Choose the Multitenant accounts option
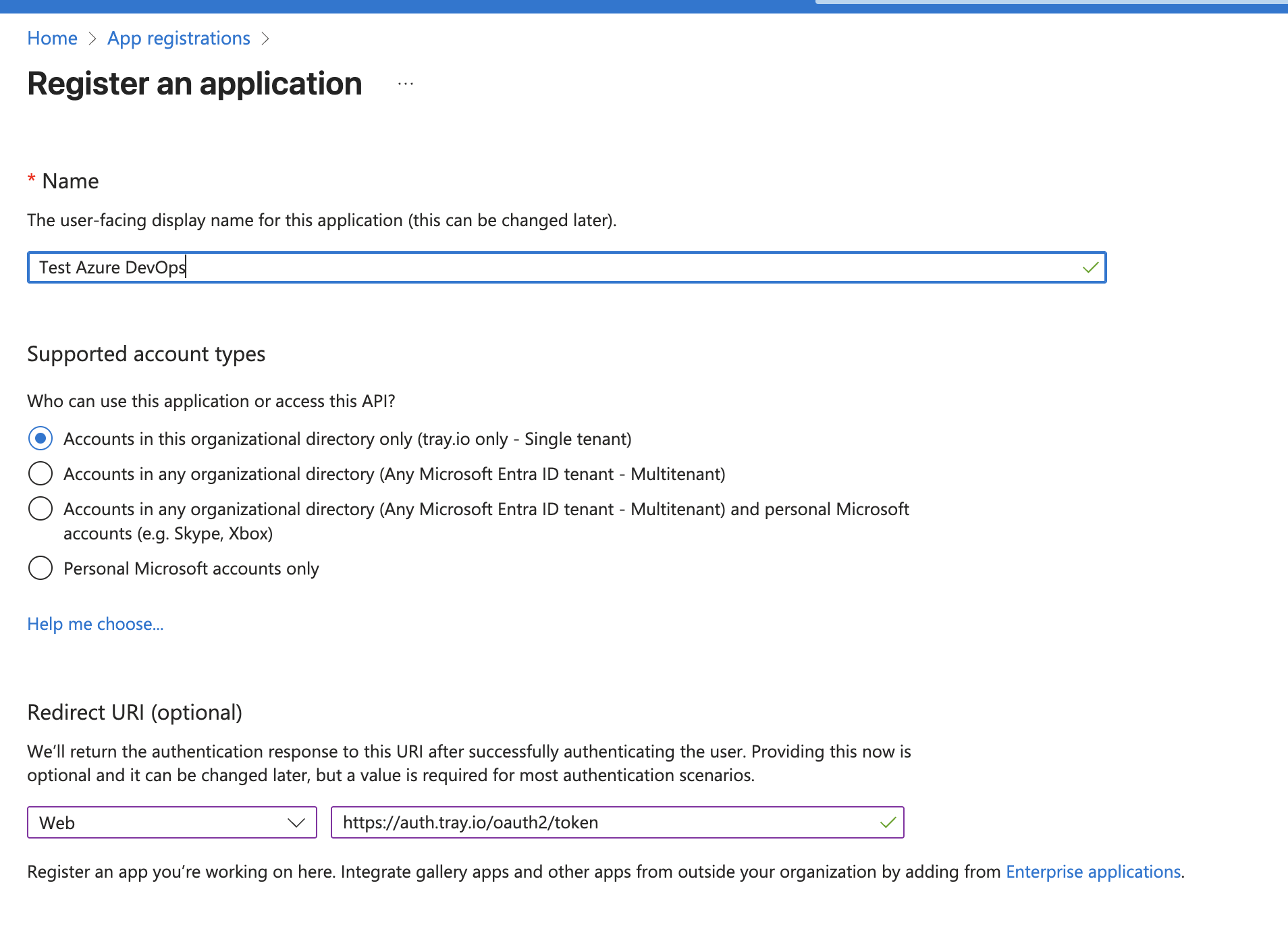This screenshot has width=1288, height=929. pyautogui.click(x=41, y=473)
